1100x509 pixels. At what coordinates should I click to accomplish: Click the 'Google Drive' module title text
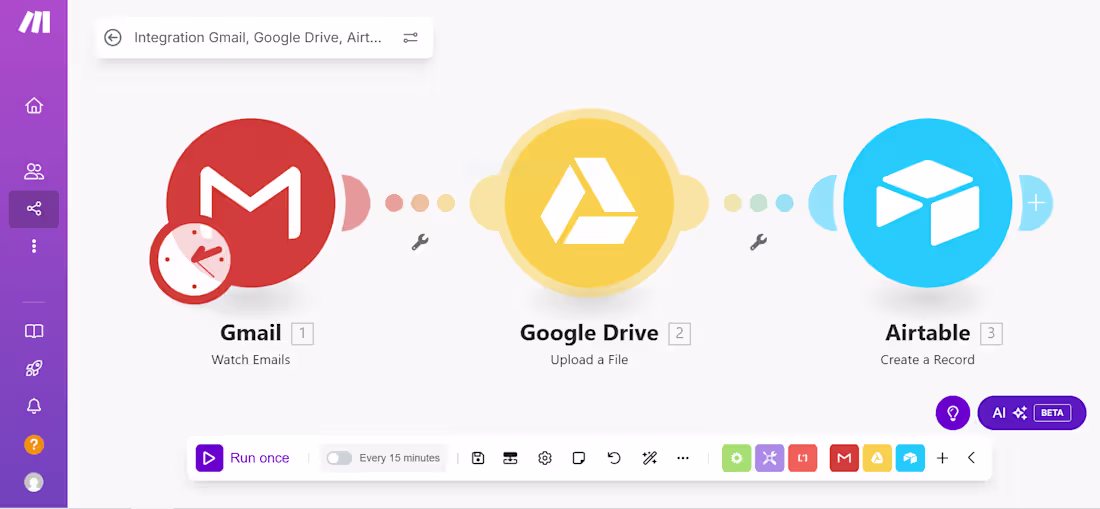[589, 333]
